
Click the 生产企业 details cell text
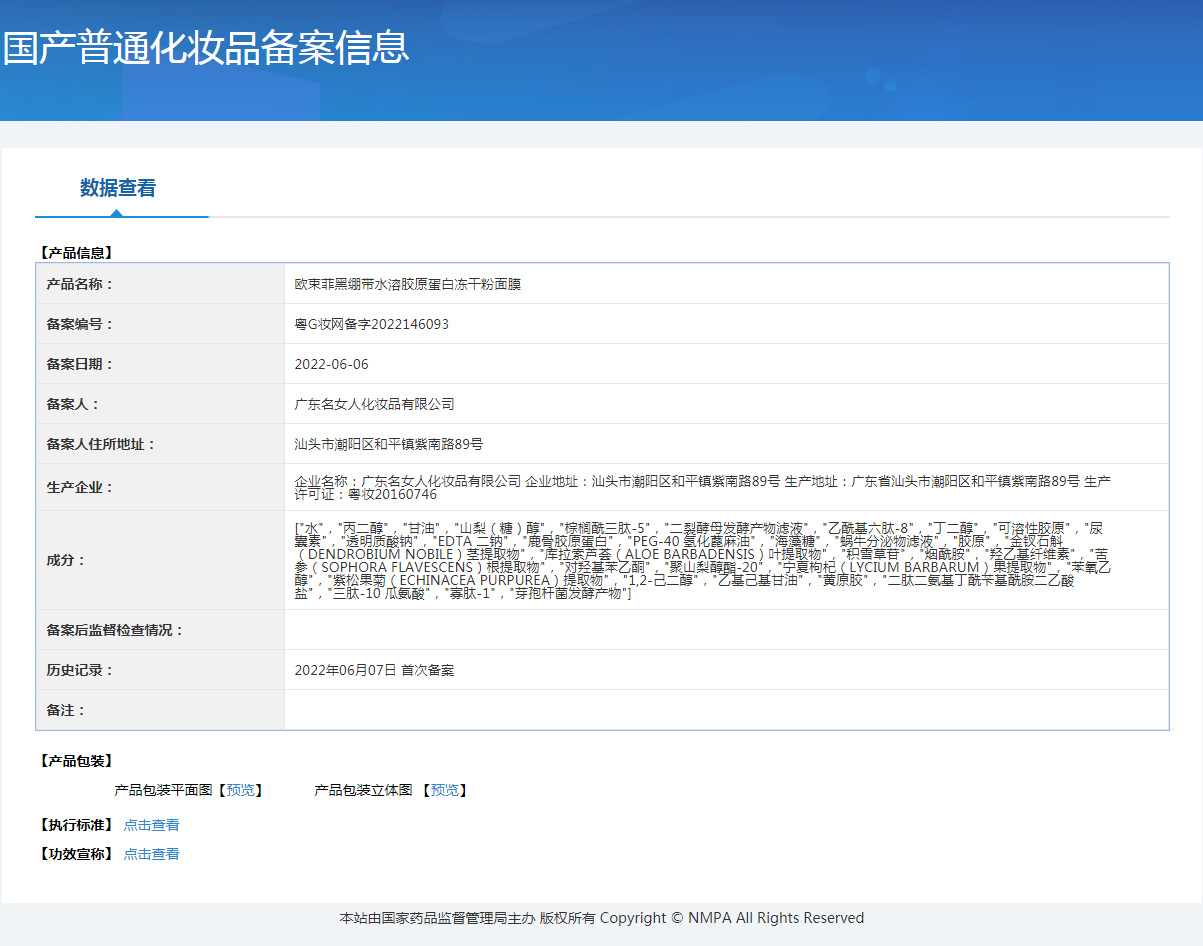700,487
